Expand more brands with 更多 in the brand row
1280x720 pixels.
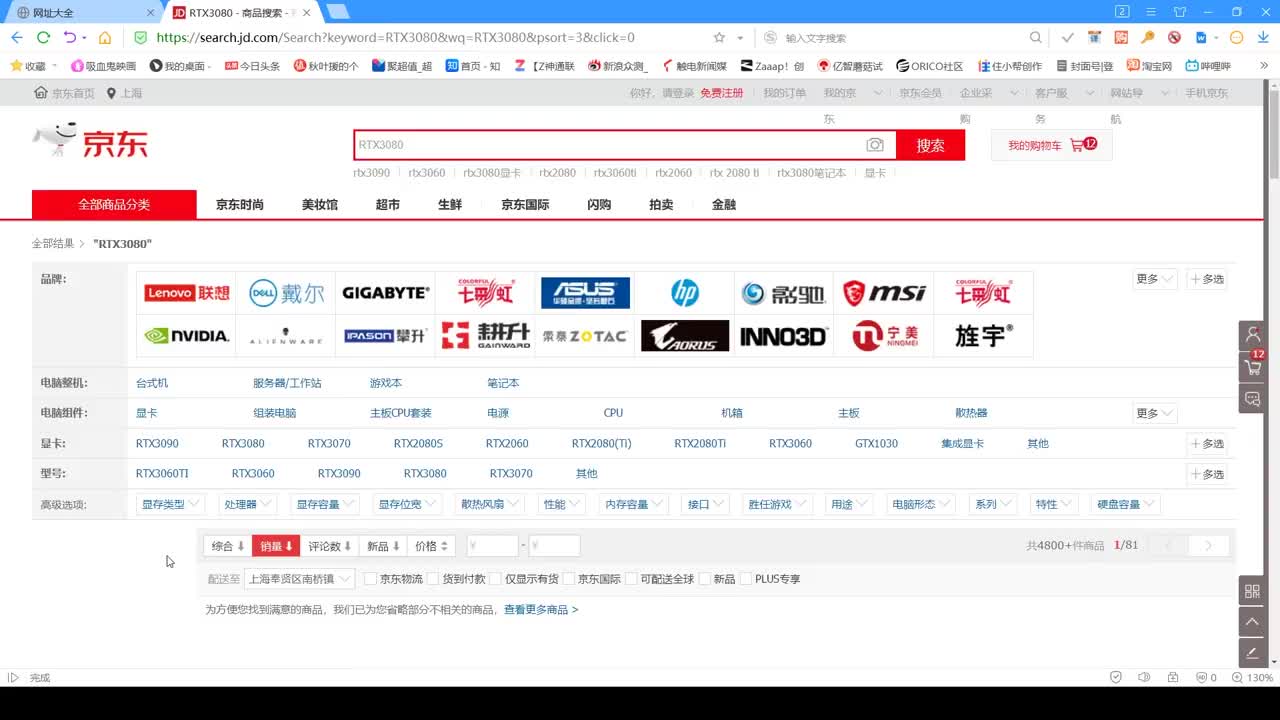[1154, 279]
